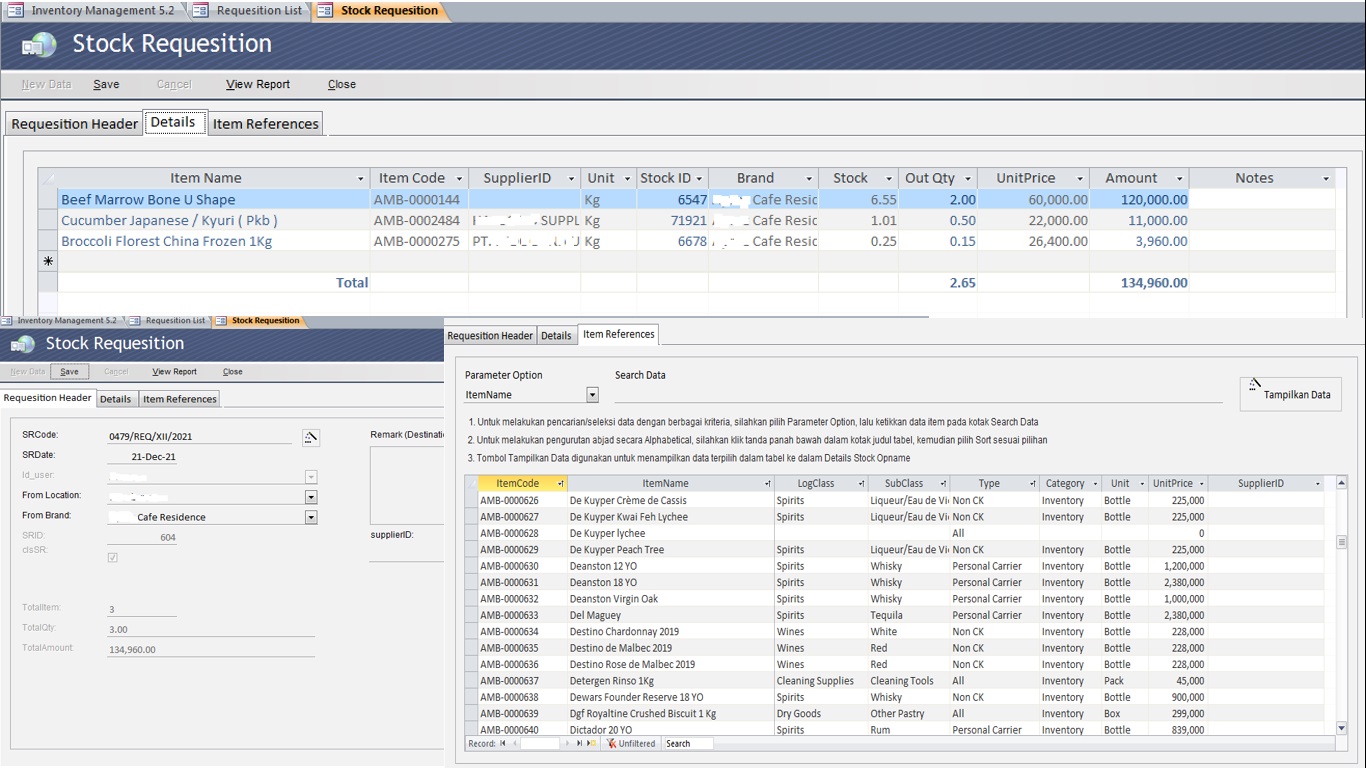Jump to last record in navigator
The width and height of the screenshot is (1366, 768).
point(579,744)
